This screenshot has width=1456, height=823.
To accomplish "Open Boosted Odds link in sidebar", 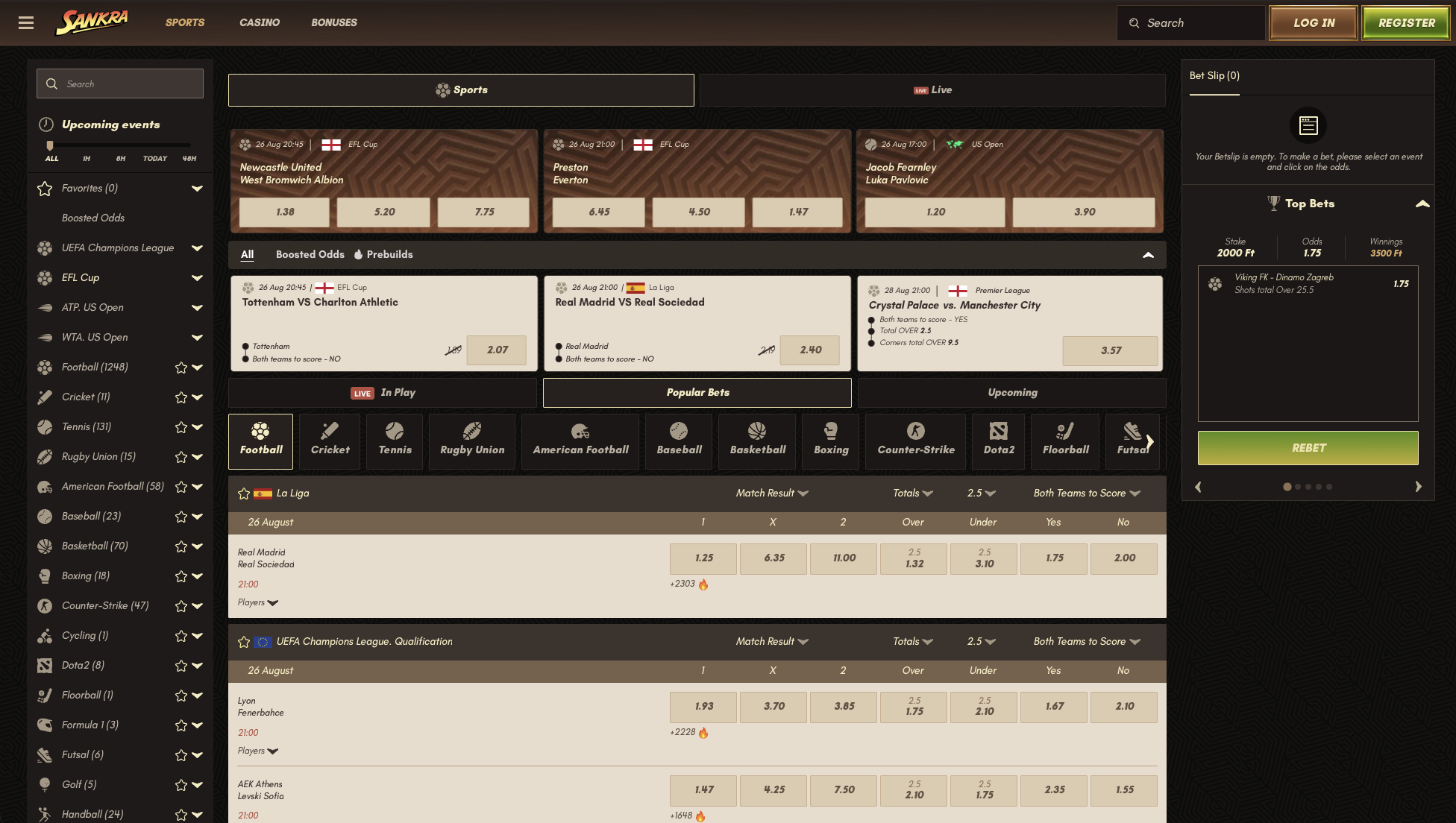I will pyautogui.click(x=93, y=218).
